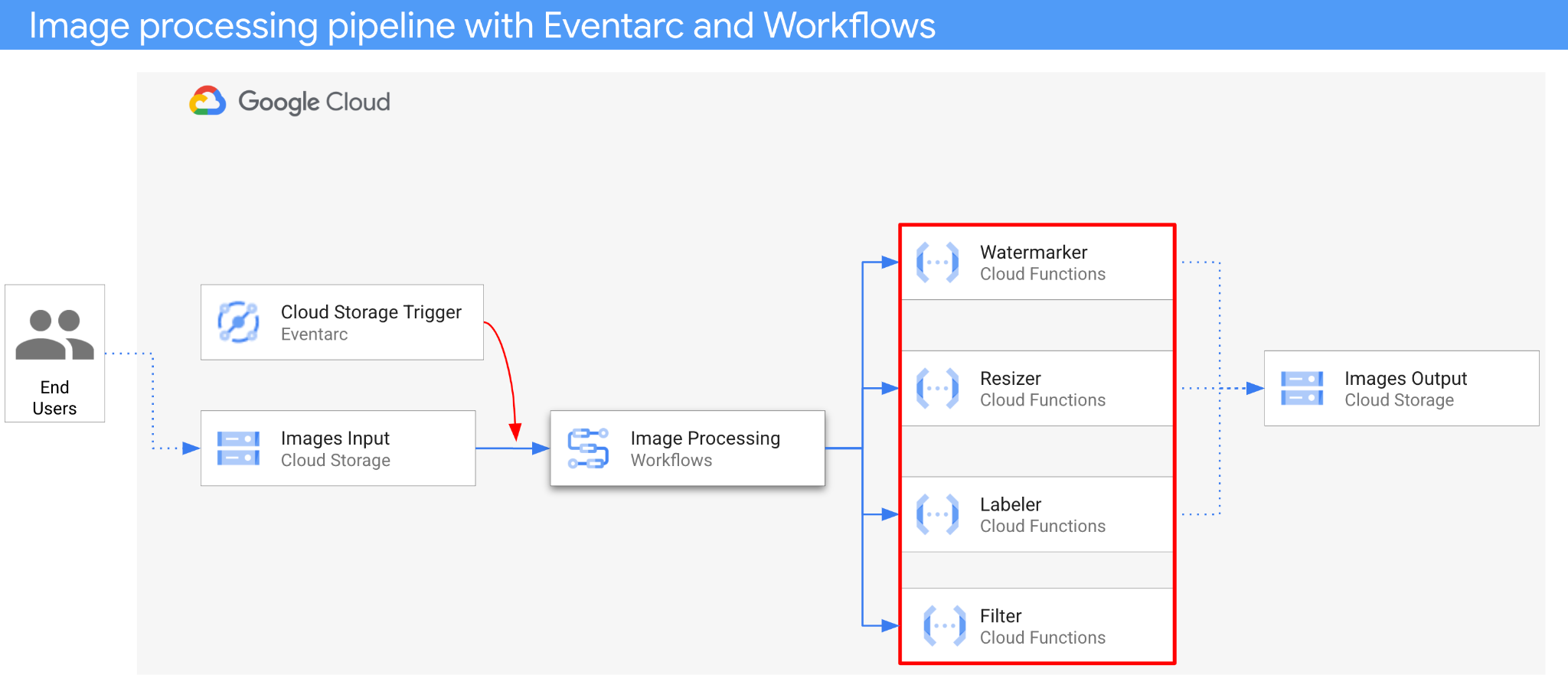Viewport: 1568px width, 688px height.
Task: Click the End Users caption
Action: [x=54, y=398]
